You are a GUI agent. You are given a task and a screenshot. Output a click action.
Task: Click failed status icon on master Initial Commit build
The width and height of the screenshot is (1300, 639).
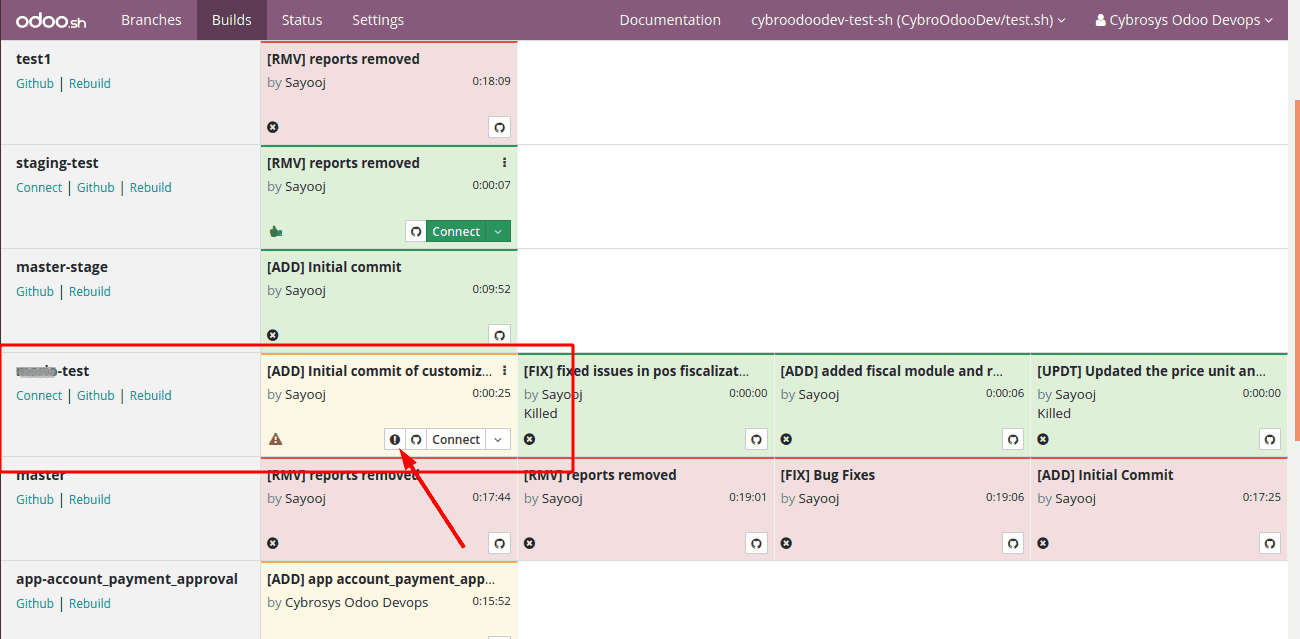pyautogui.click(x=1043, y=543)
